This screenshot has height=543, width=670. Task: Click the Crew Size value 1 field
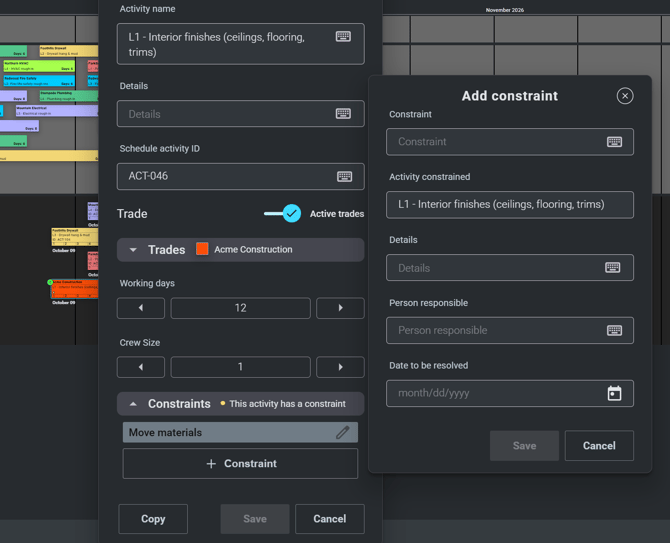[241, 367]
